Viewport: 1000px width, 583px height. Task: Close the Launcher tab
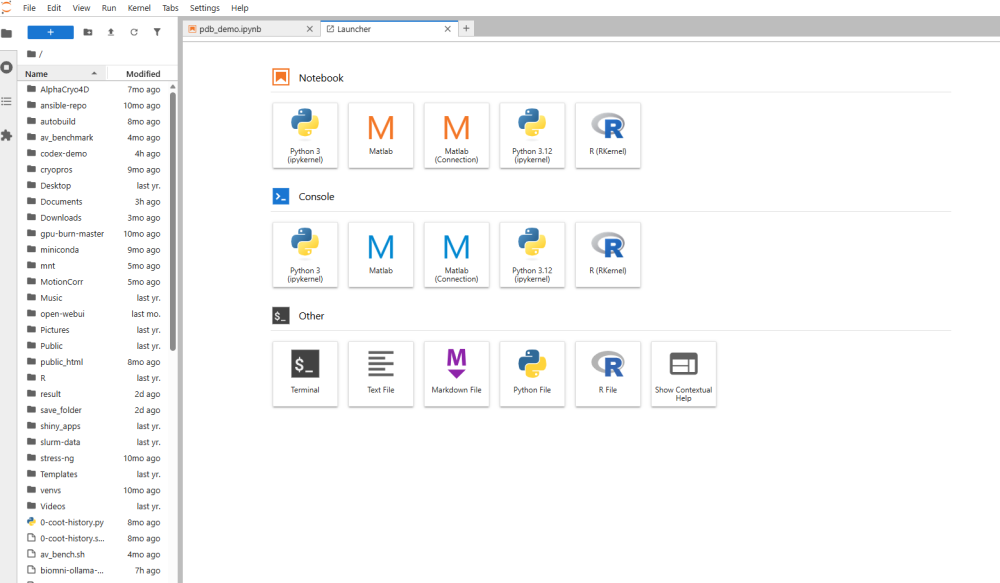pos(448,29)
